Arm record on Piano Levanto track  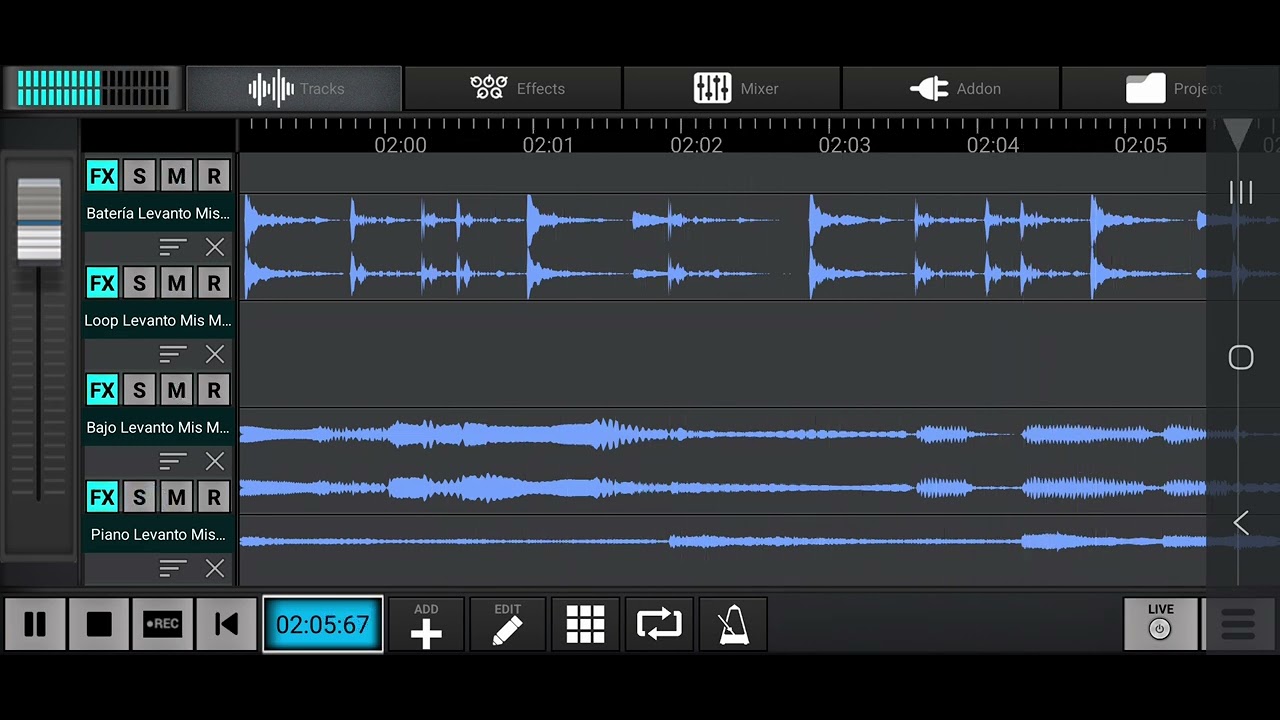coord(214,498)
